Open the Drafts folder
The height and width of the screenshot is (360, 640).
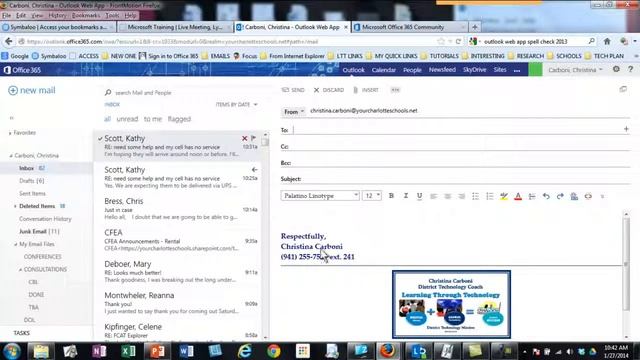[x=31, y=181]
